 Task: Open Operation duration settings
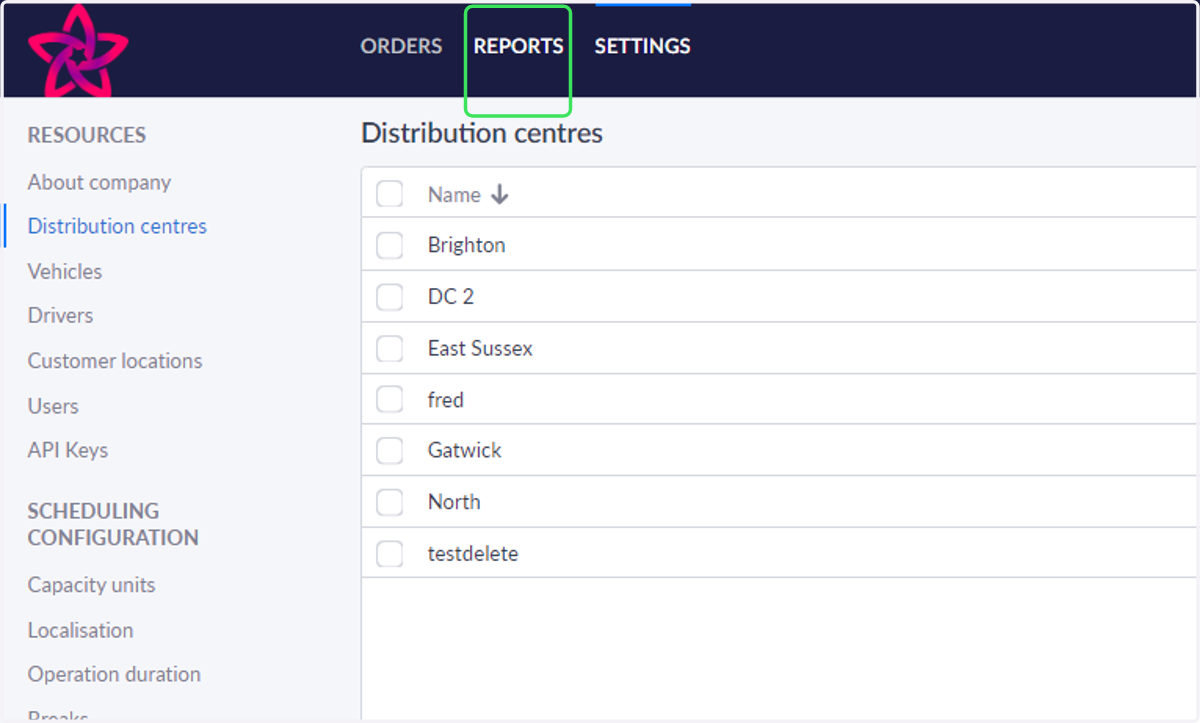pos(114,674)
